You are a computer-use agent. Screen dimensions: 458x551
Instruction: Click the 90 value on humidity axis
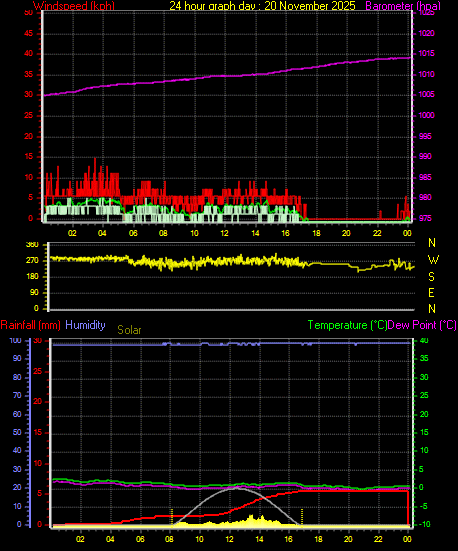point(17,358)
